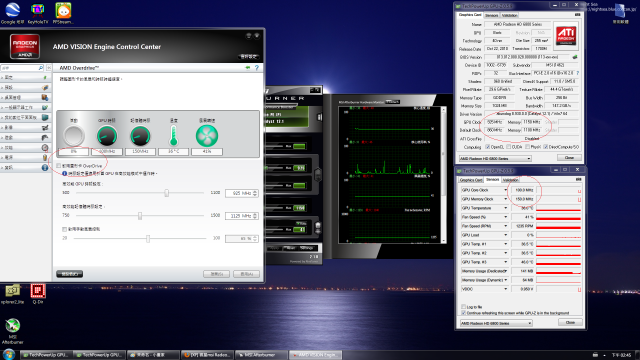The height and width of the screenshot is (360, 640).
Task: Click memory clock 1125 MHz spinner field
Action: pos(242,216)
